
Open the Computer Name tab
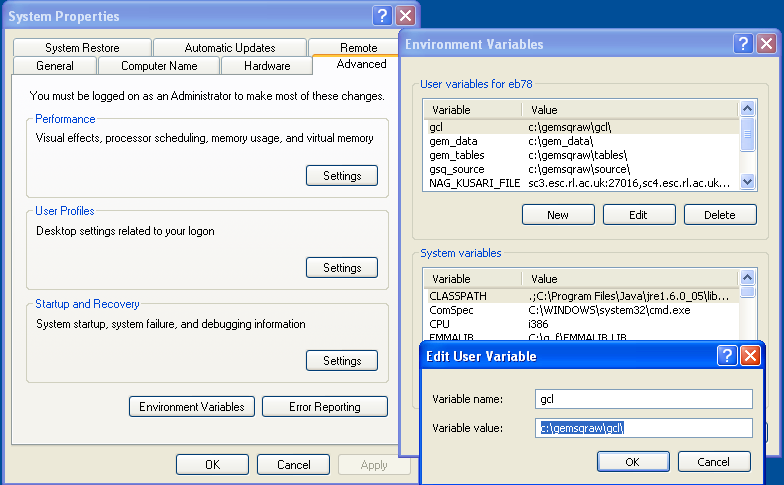pos(159,66)
